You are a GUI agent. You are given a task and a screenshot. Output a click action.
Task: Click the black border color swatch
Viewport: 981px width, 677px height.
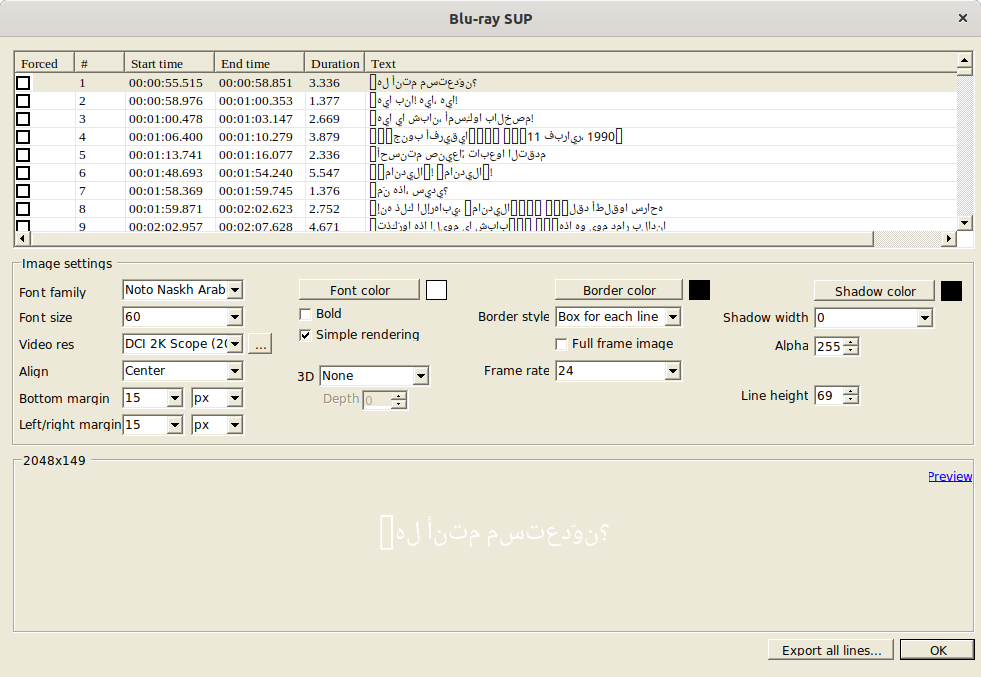click(x=699, y=290)
